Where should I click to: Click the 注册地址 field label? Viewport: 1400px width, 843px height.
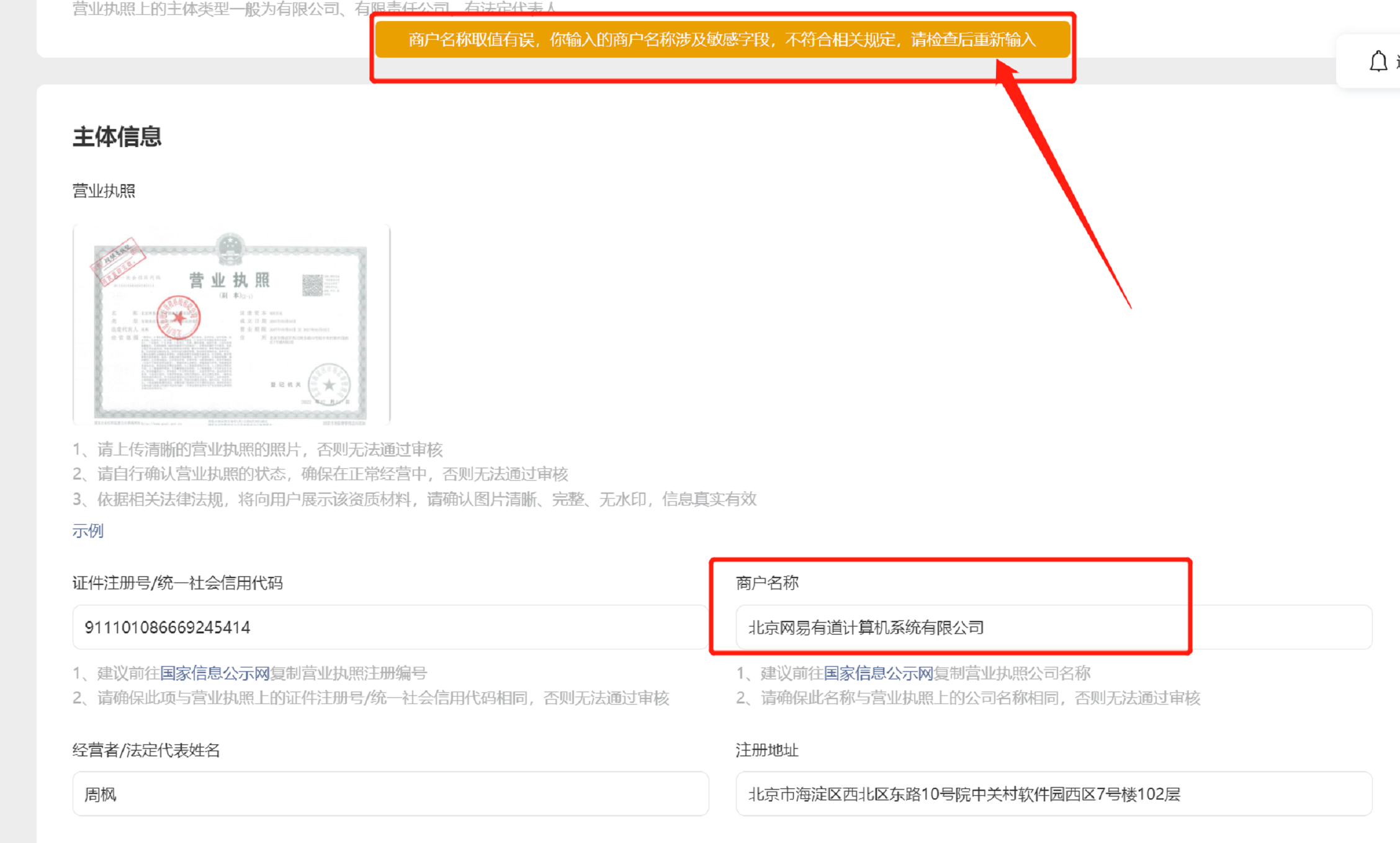[x=767, y=750]
